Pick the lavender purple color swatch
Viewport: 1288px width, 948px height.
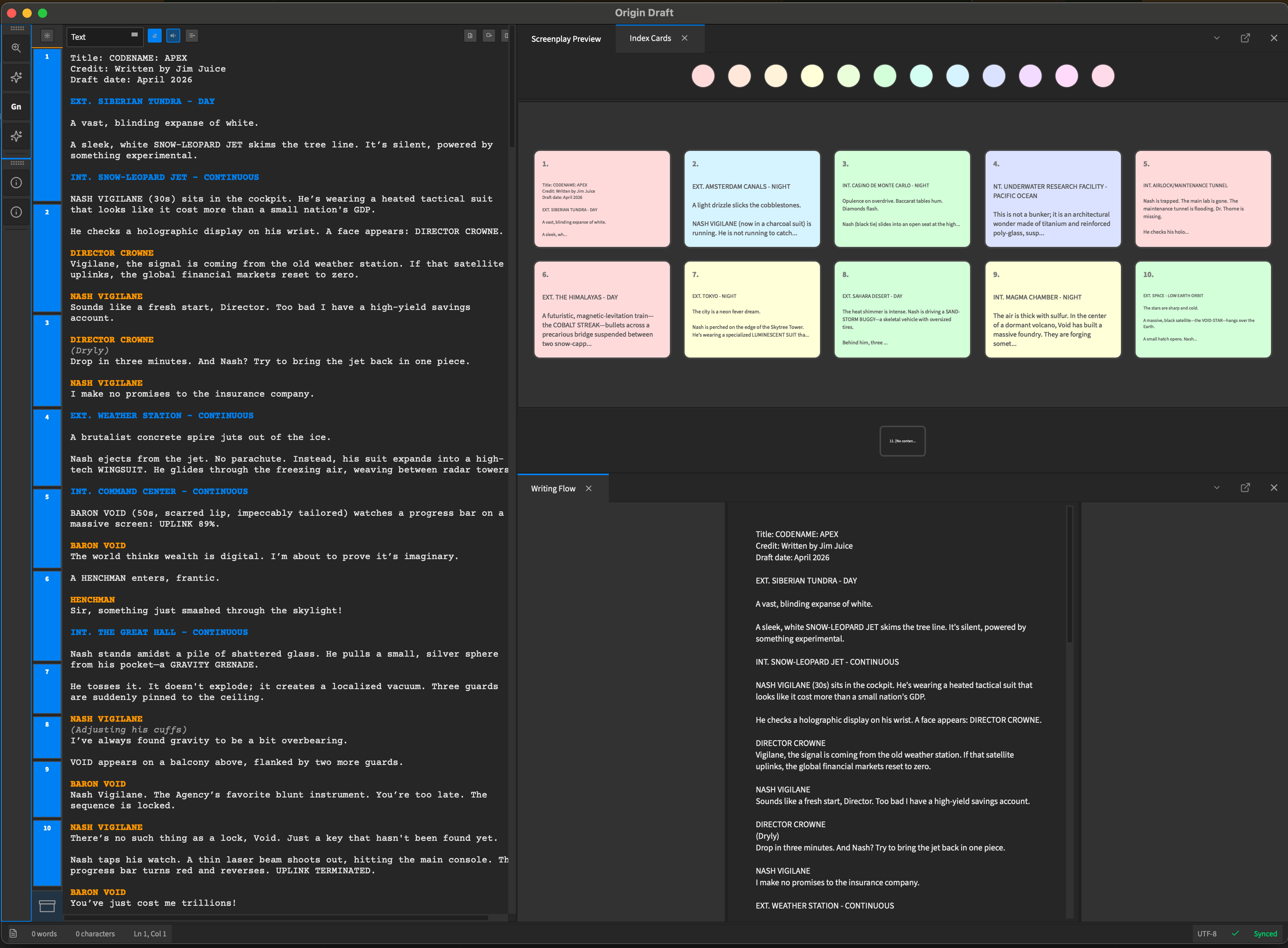pos(1030,76)
